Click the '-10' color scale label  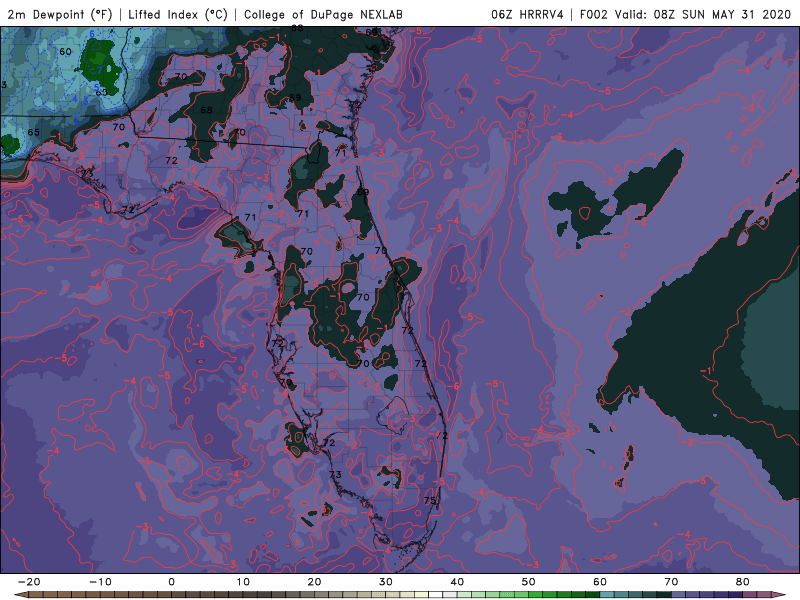click(100, 582)
